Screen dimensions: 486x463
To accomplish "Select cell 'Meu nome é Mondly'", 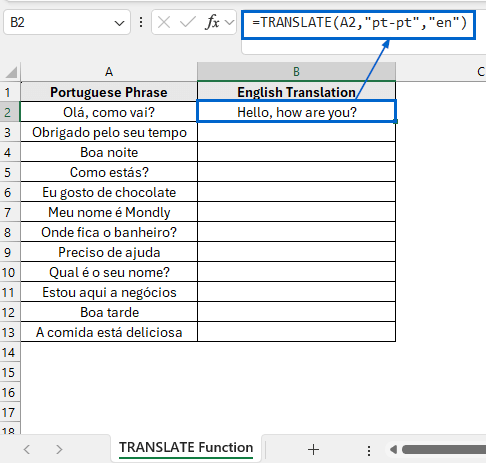I will coord(109,212).
